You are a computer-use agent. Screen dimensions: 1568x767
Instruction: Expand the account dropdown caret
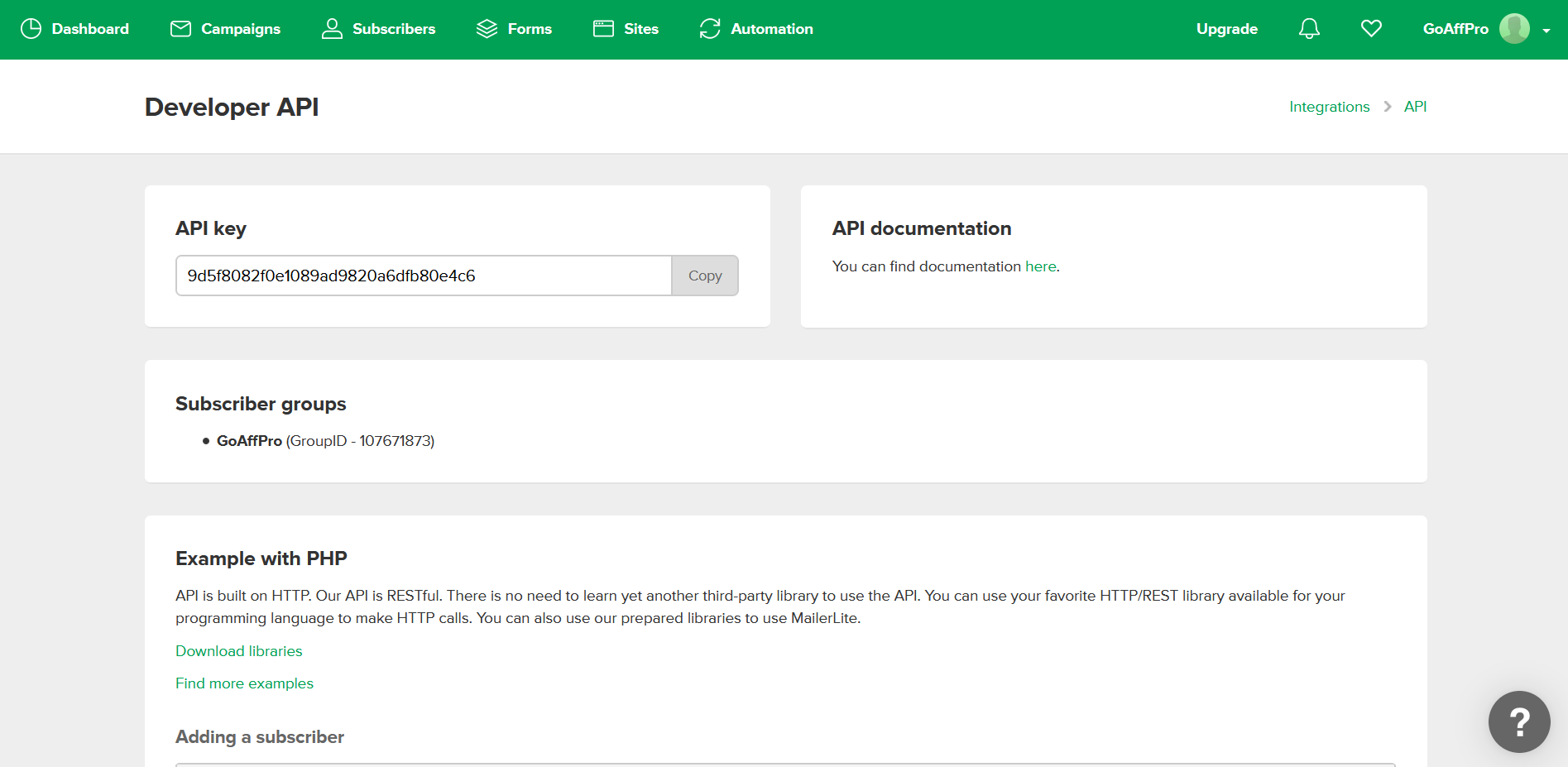[x=1546, y=31]
